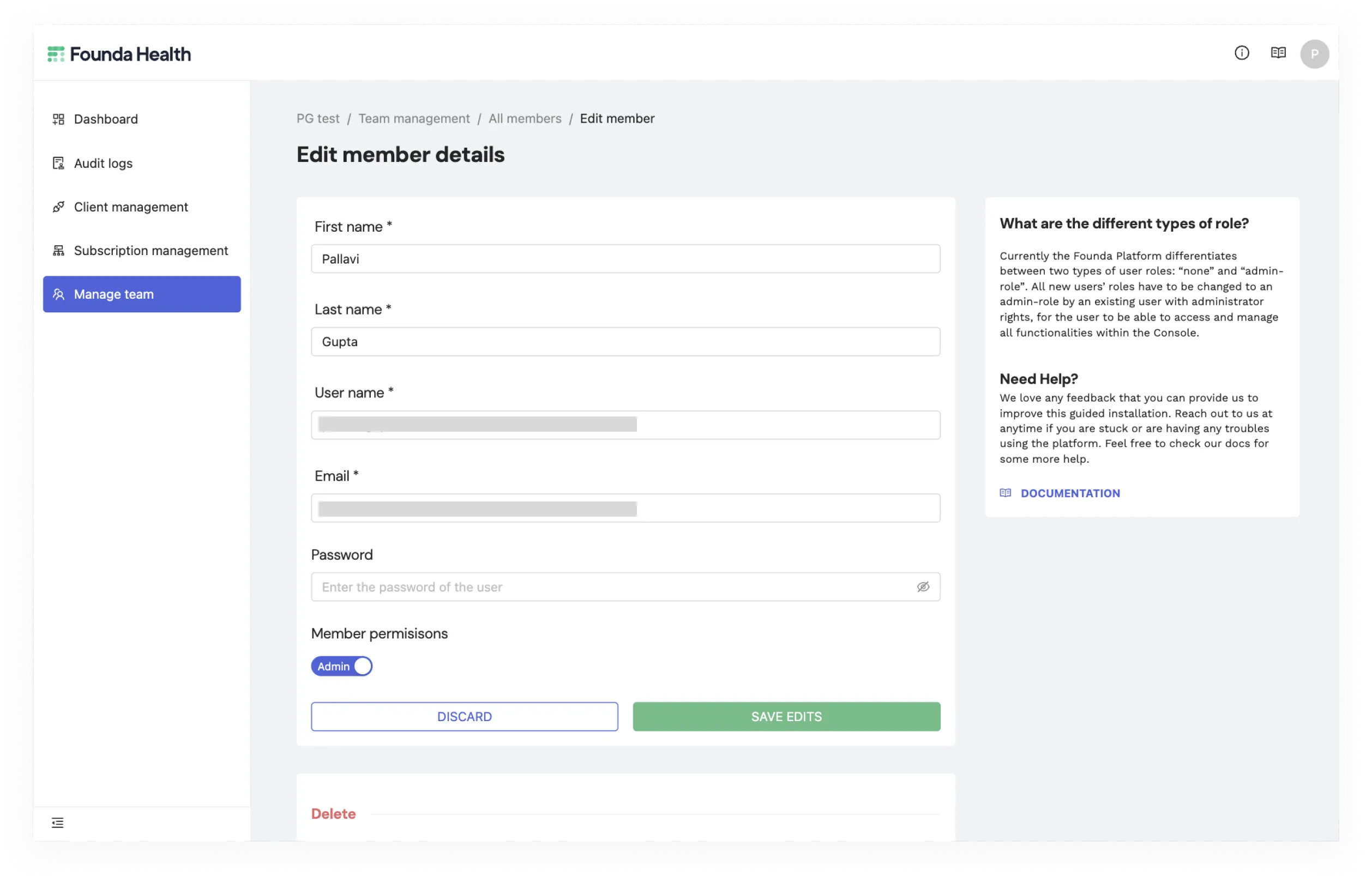Open Audit logs in the sidebar
1372x883 pixels.
click(142, 163)
